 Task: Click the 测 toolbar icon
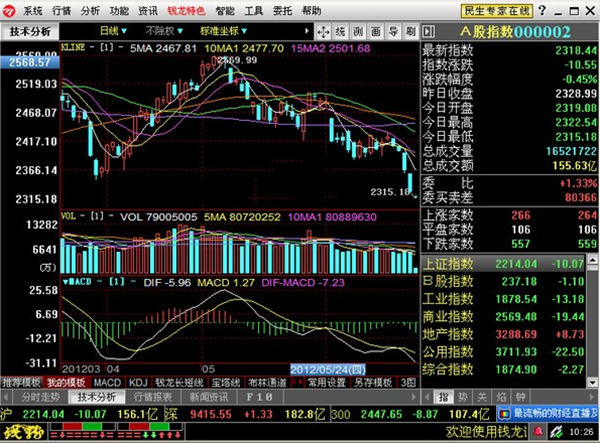pyautogui.click(x=358, y=32)
